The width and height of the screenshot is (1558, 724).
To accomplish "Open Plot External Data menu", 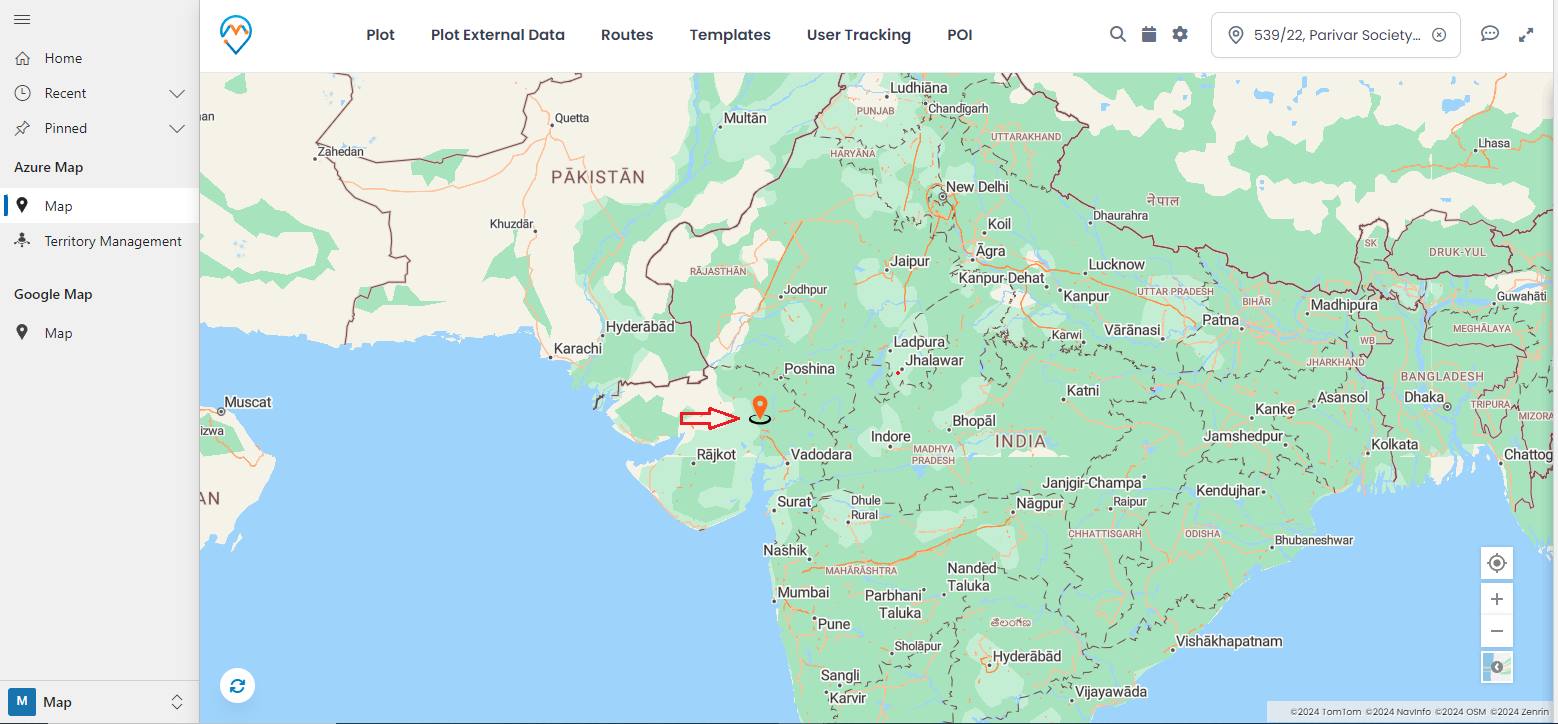I will click(498, 35).
